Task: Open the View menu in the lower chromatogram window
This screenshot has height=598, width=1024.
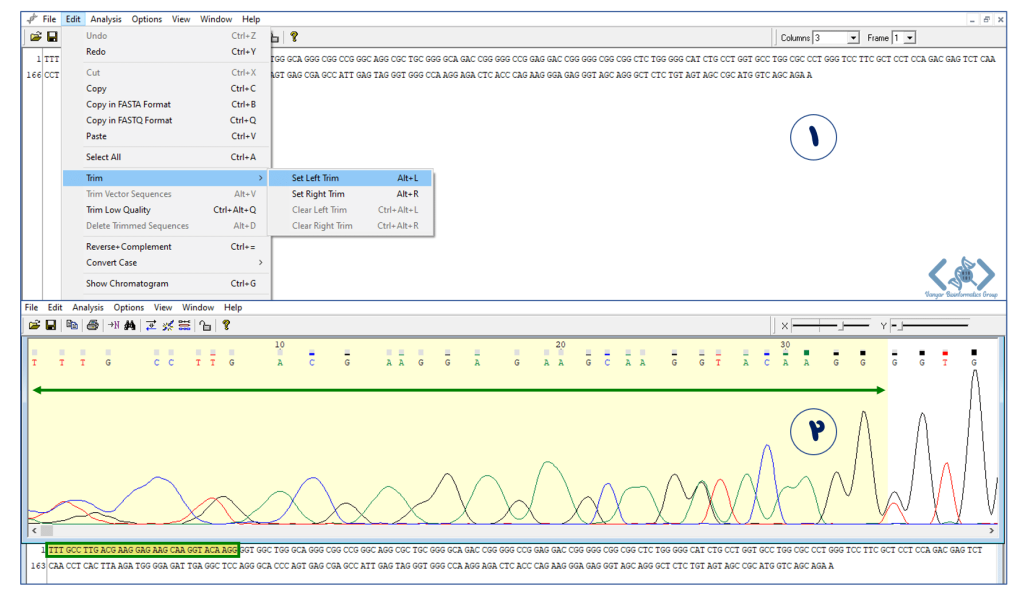Action: (163, 307)
